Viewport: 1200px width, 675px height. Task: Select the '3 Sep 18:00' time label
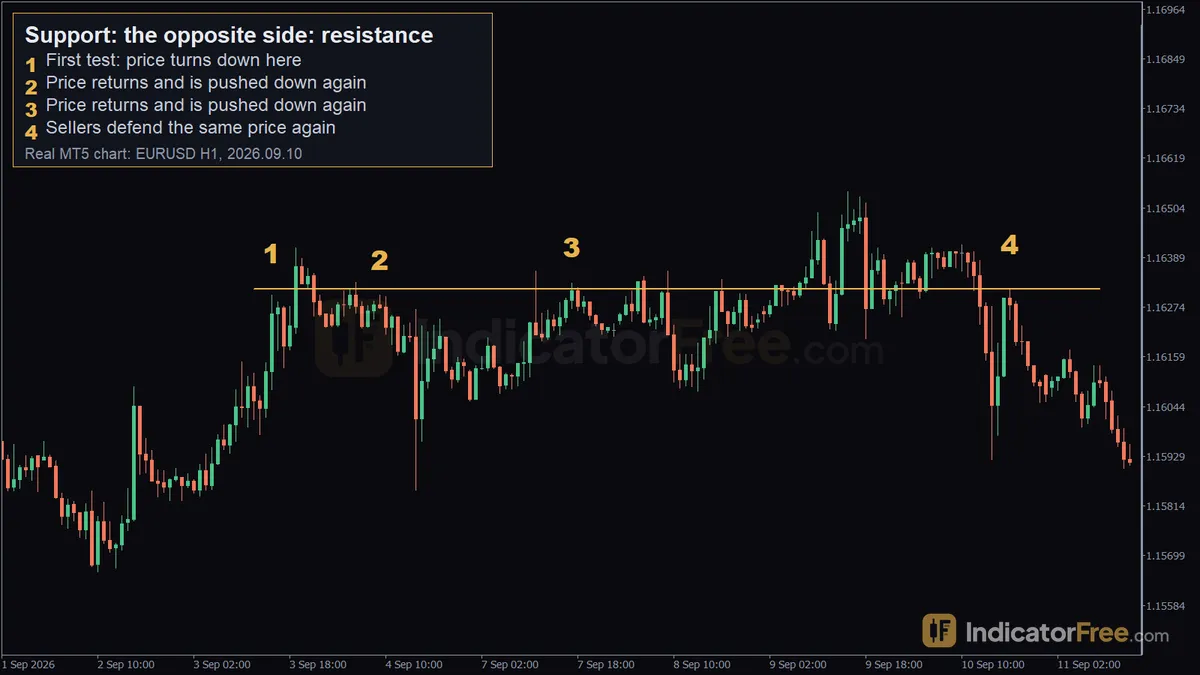tap(318, 664)
